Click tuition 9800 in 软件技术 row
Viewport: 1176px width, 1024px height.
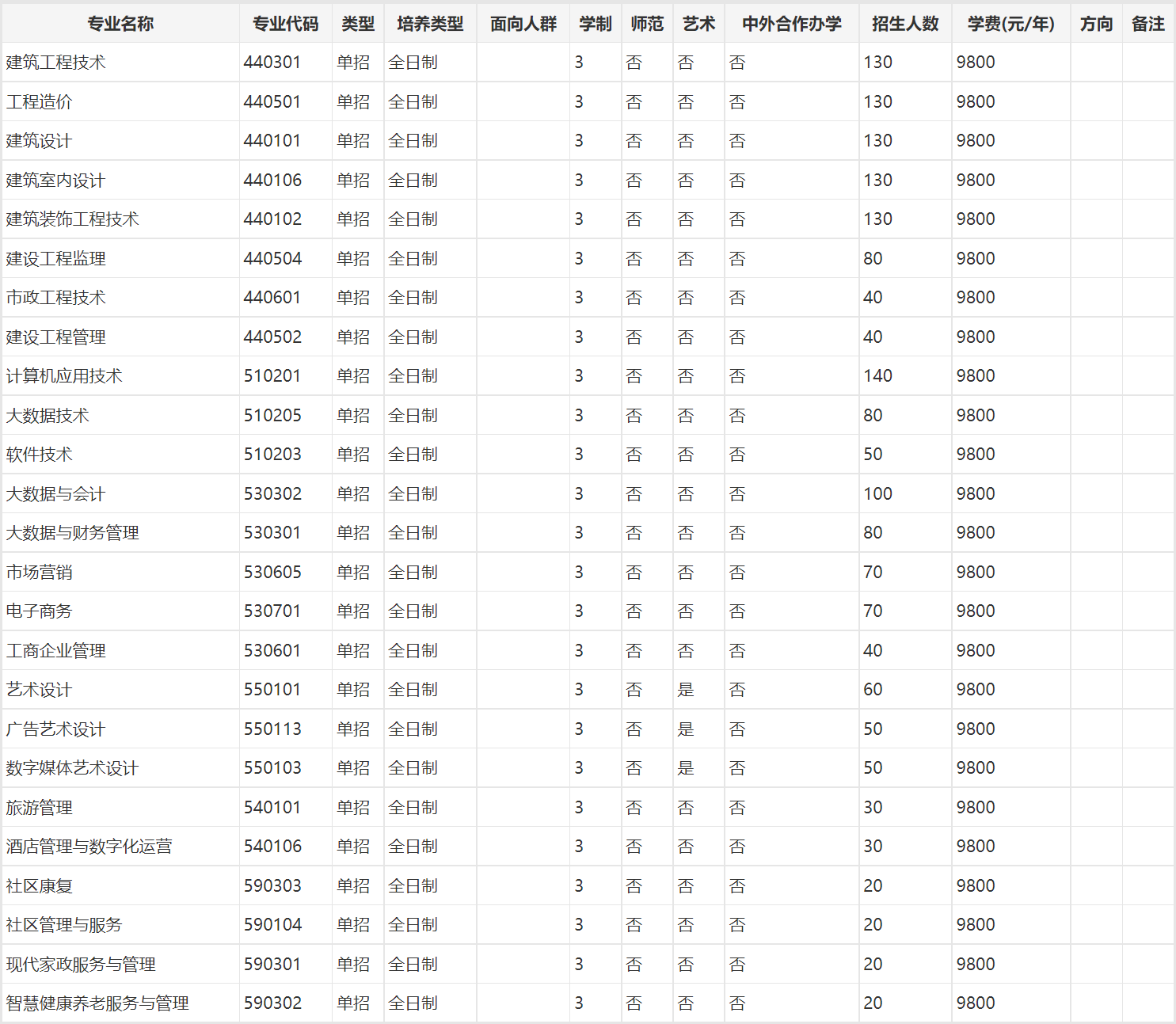[976, 455]
